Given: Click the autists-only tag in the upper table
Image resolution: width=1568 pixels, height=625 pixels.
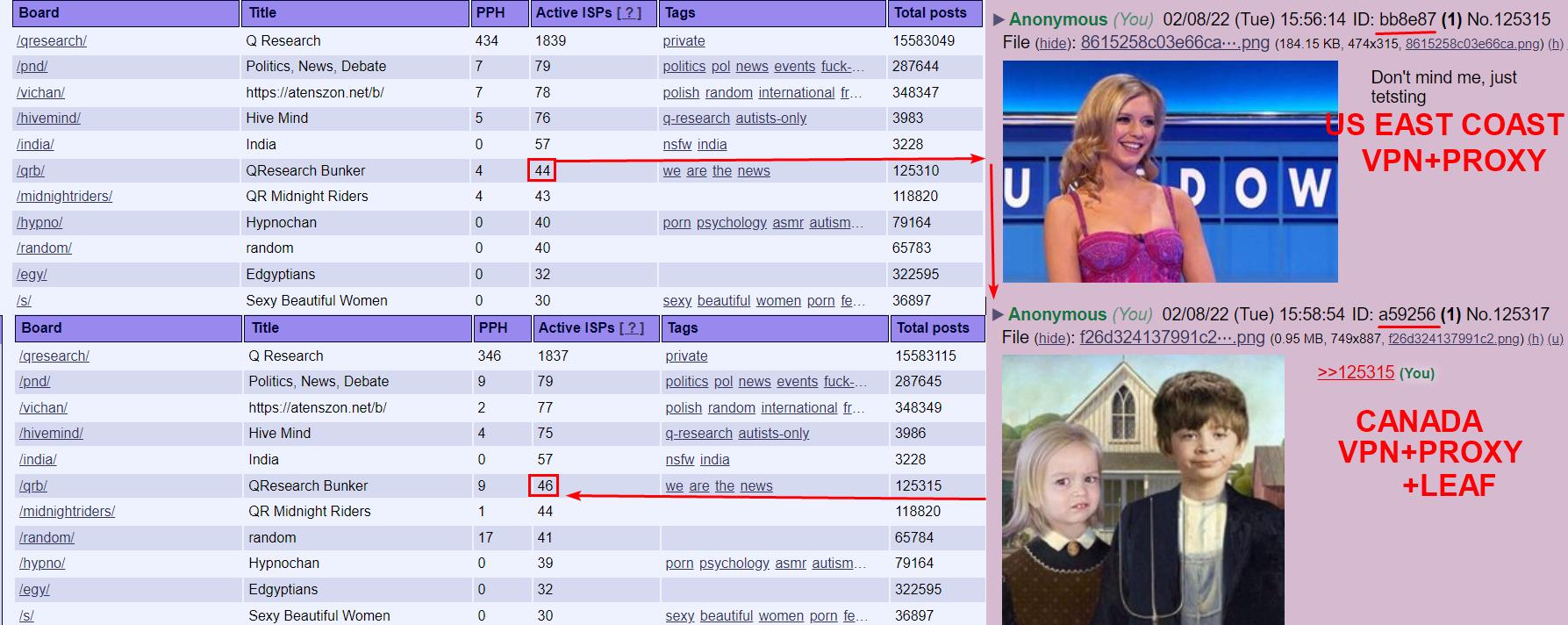Looking at the screenshot, I should pos(771,119).
